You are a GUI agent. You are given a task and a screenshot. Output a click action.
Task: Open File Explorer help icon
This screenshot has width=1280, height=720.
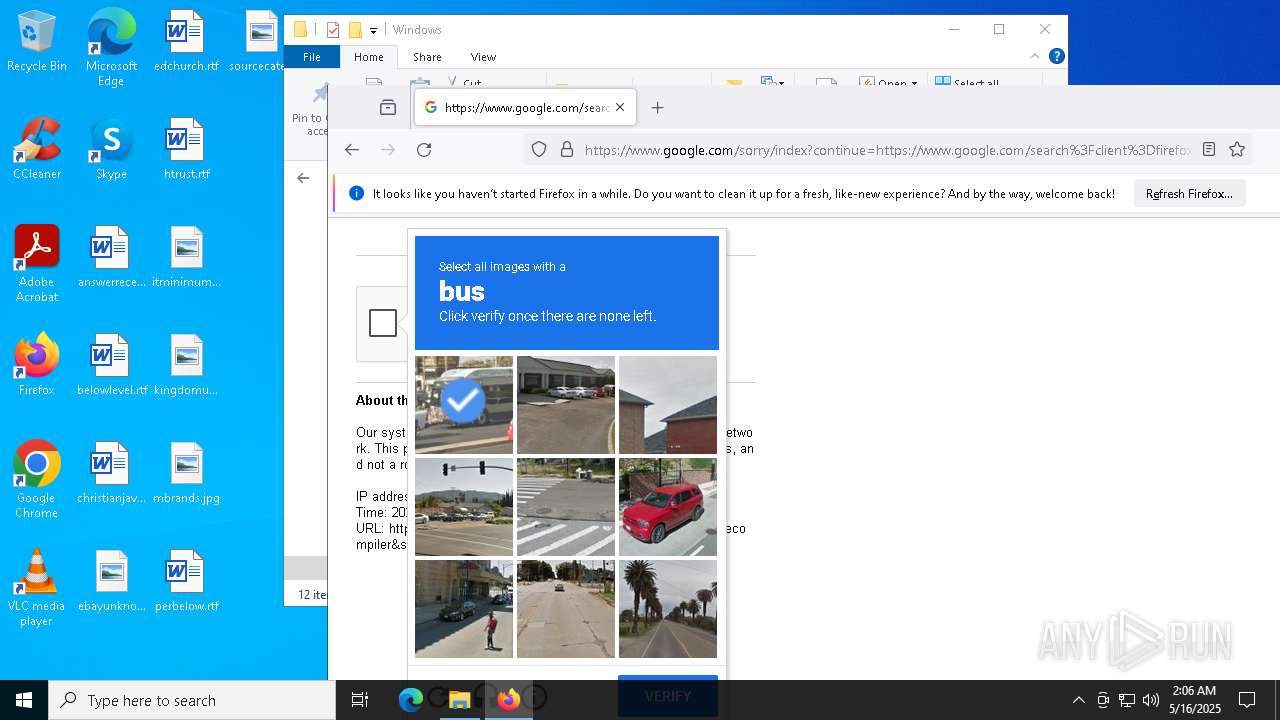pos(1056,56)
